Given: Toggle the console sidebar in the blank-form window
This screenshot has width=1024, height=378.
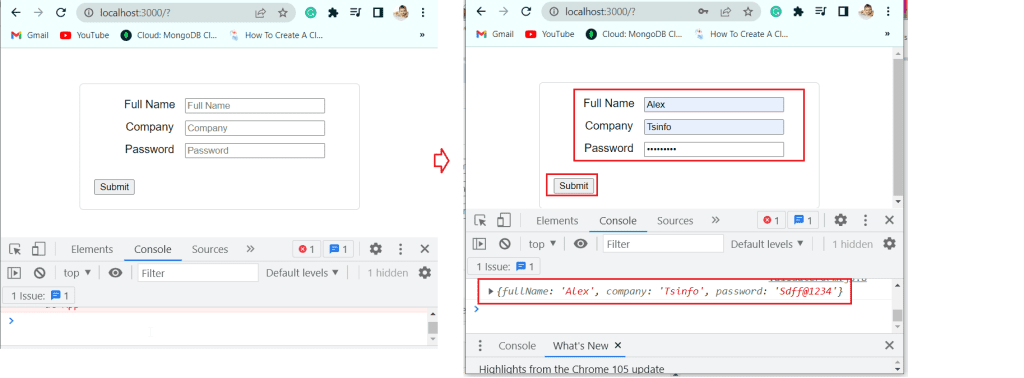Looking at the screenshot, I should pos(14,273).
